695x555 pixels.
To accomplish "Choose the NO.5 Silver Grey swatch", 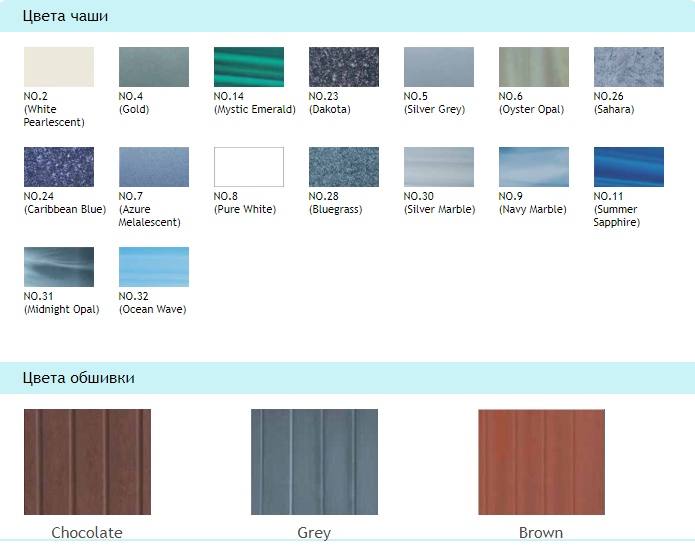I will [439, 67].
